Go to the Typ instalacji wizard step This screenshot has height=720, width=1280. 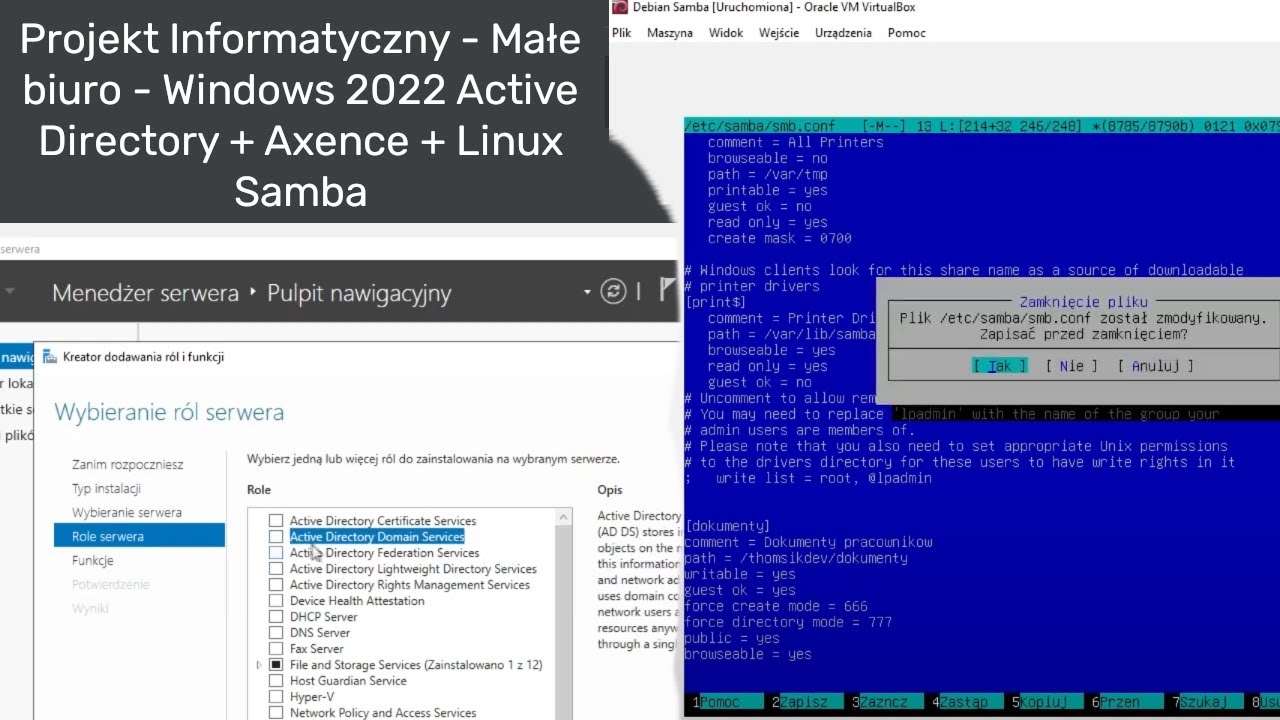coord(106,489)
